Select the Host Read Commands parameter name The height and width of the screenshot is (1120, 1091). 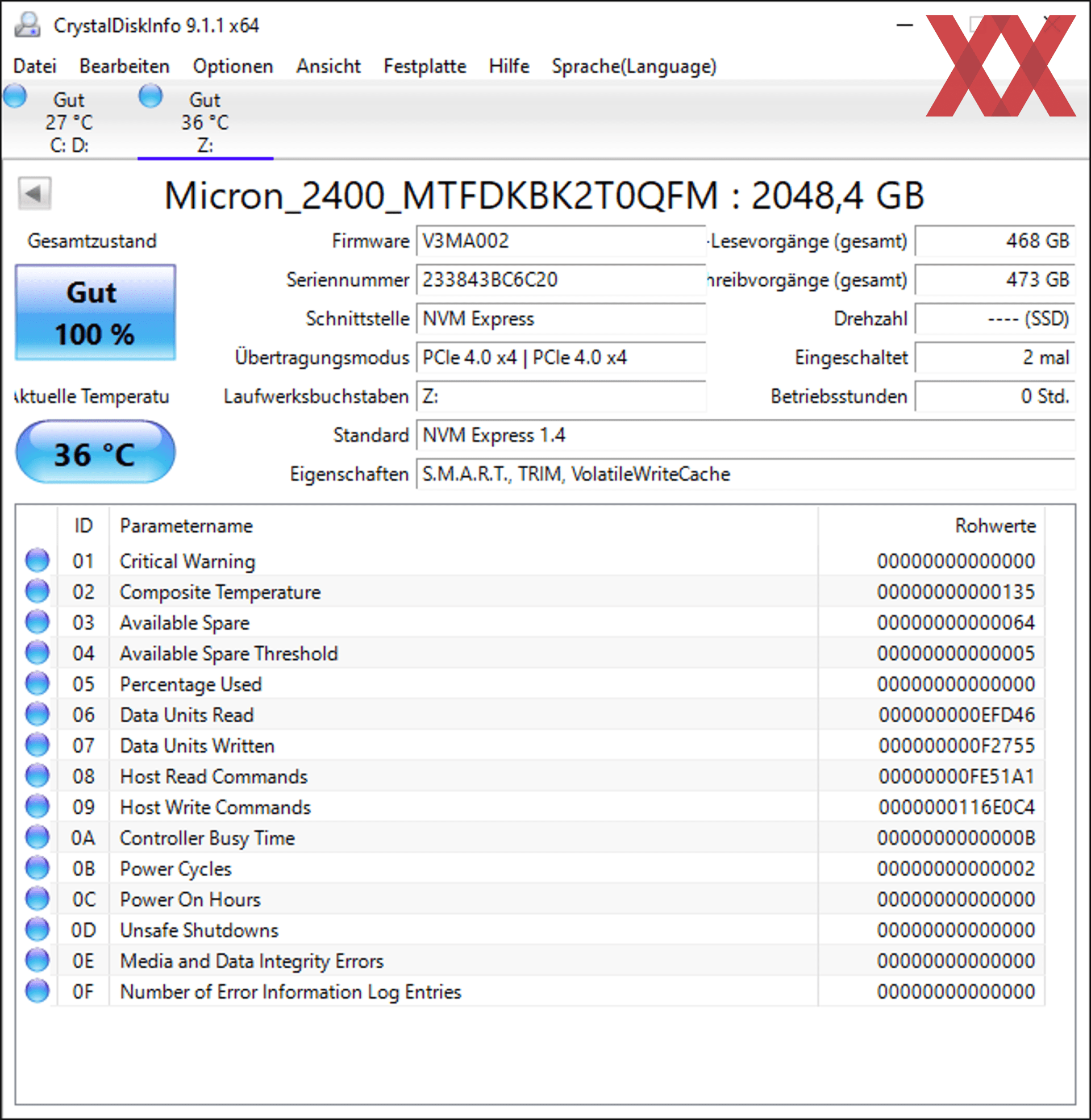click(214, 777)
